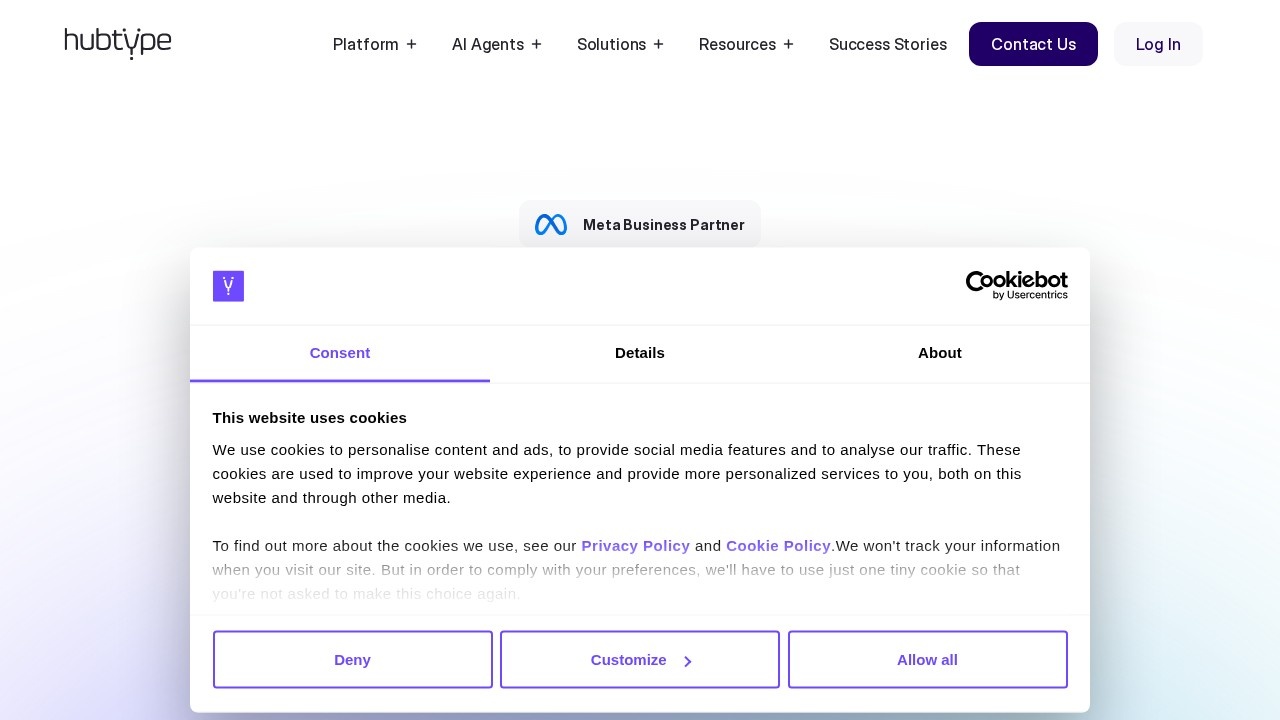1280x720 pixels.
Task: Expand the Solutions plus icon
Action: pos(658,44)
